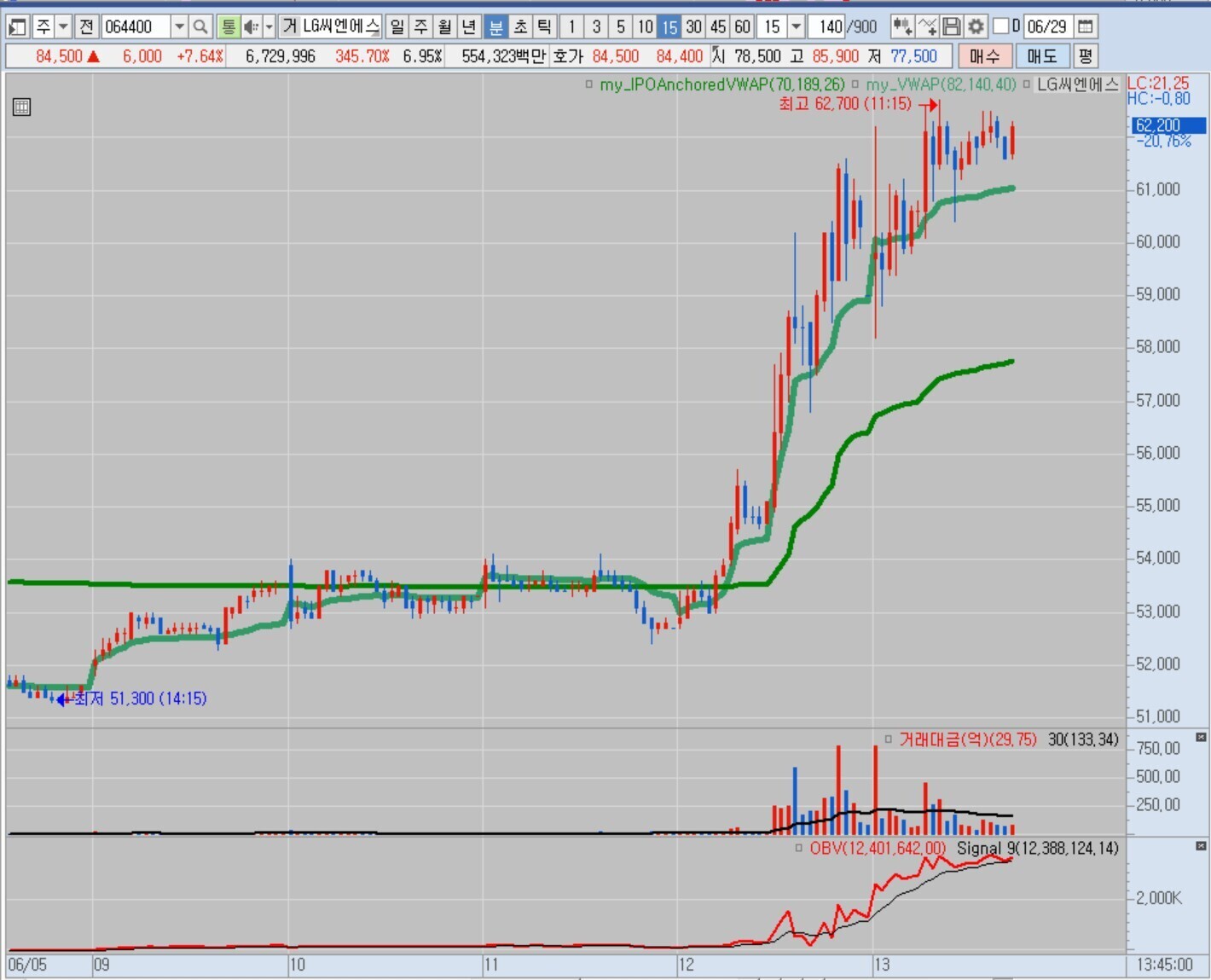1211x980 pixels.
Task: Select the 월 monthly chart tab
Action: pyautogui.click(x=445, y=27)
